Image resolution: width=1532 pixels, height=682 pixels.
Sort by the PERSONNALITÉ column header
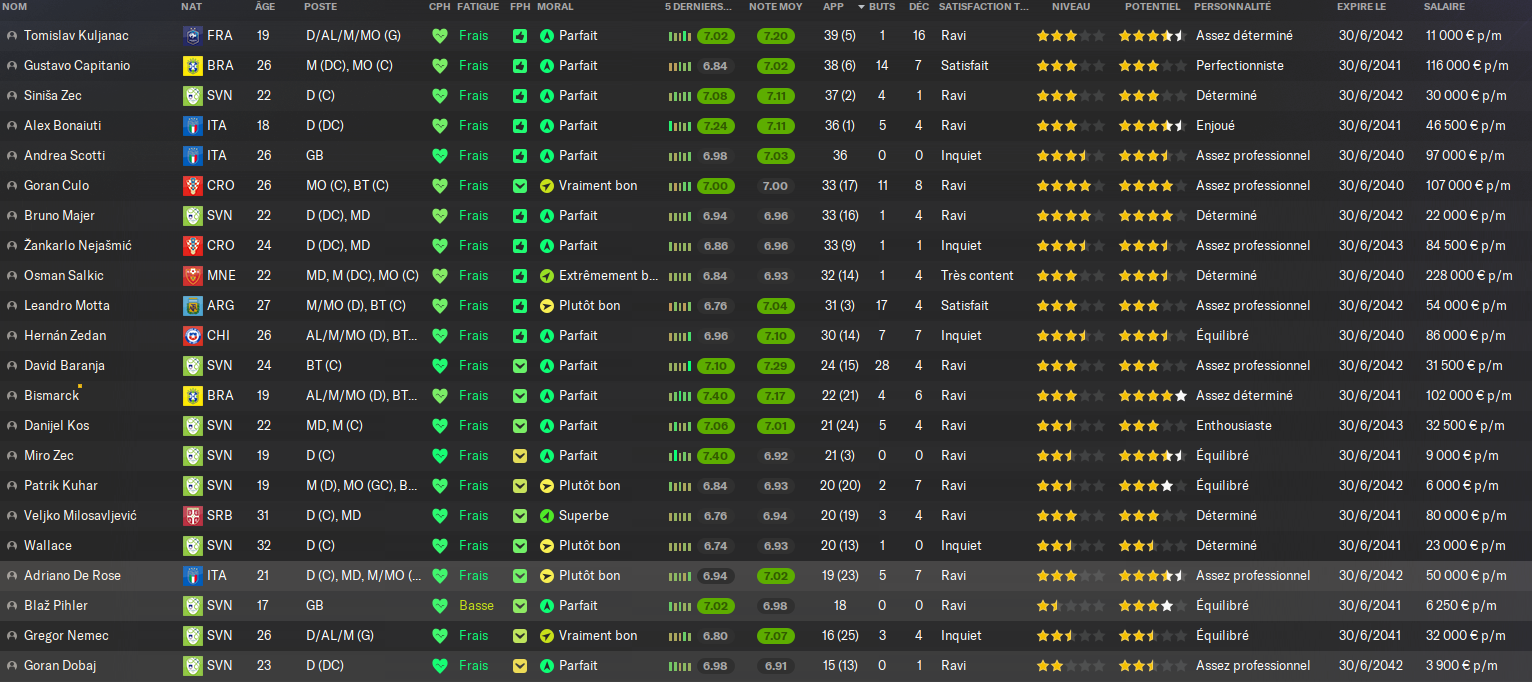[1233, 7]
